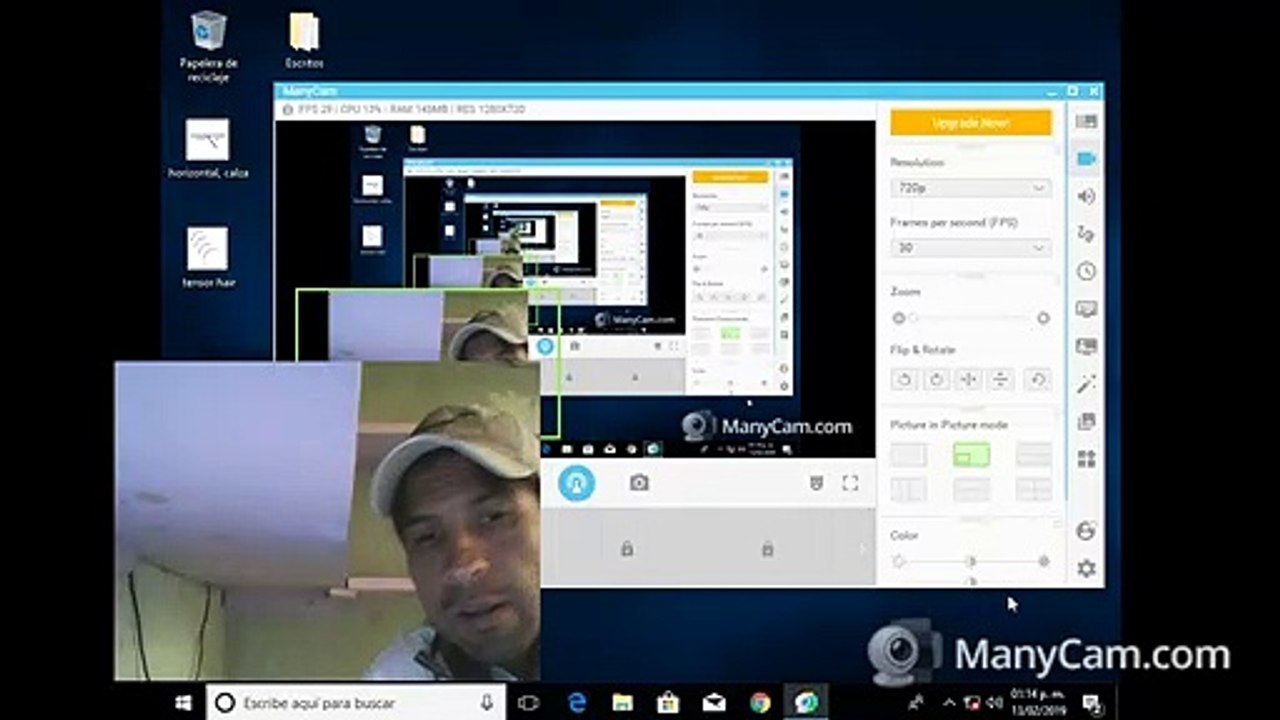This screenshot has height=720, width=1280.
Task: Open the clock icon panel in sidebar
Action: (1086, 271)
